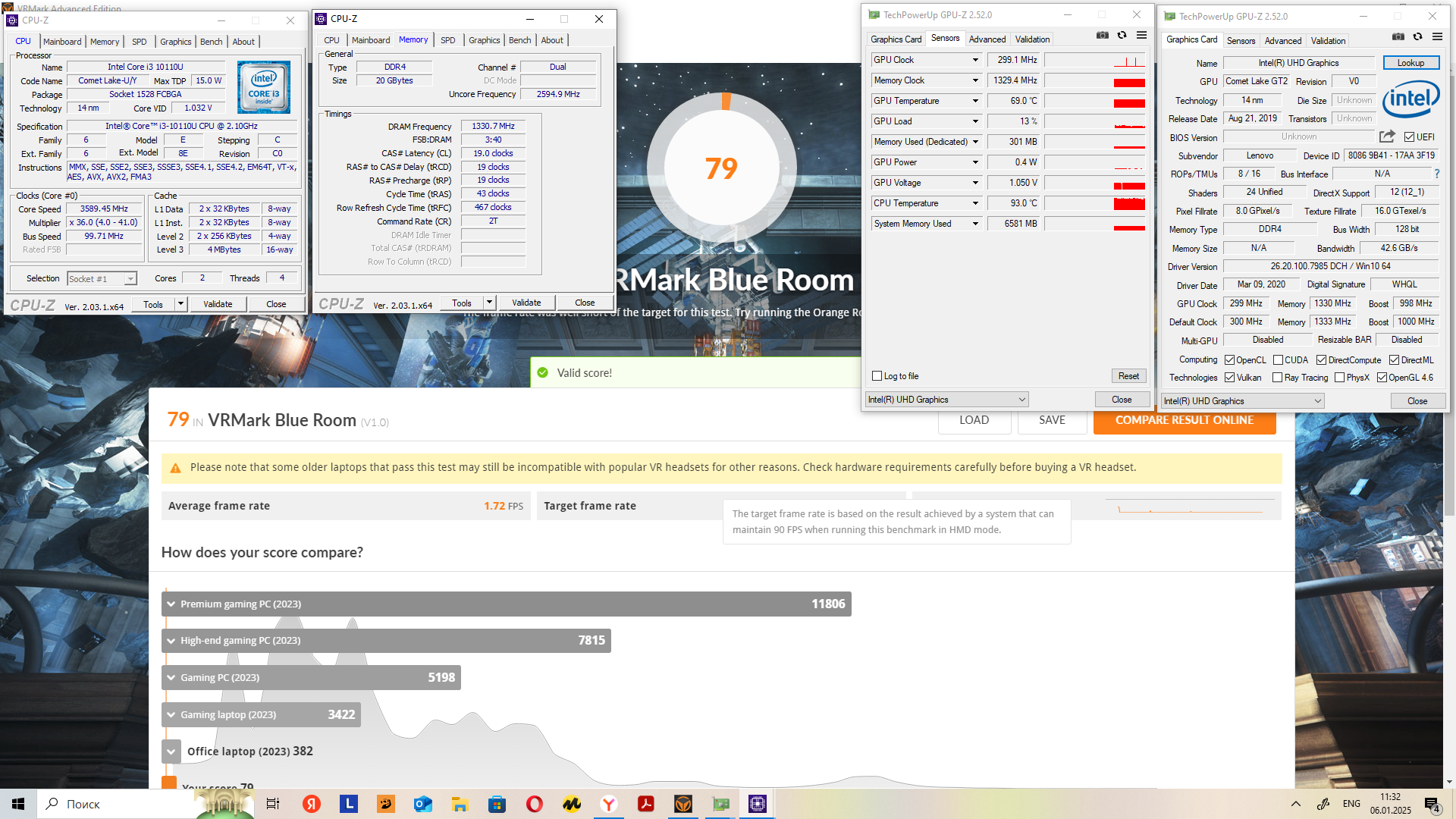Expand Gaming laptop (2023) row
The height and width of the screenshot is (819, 1456).
coord(171,715)
